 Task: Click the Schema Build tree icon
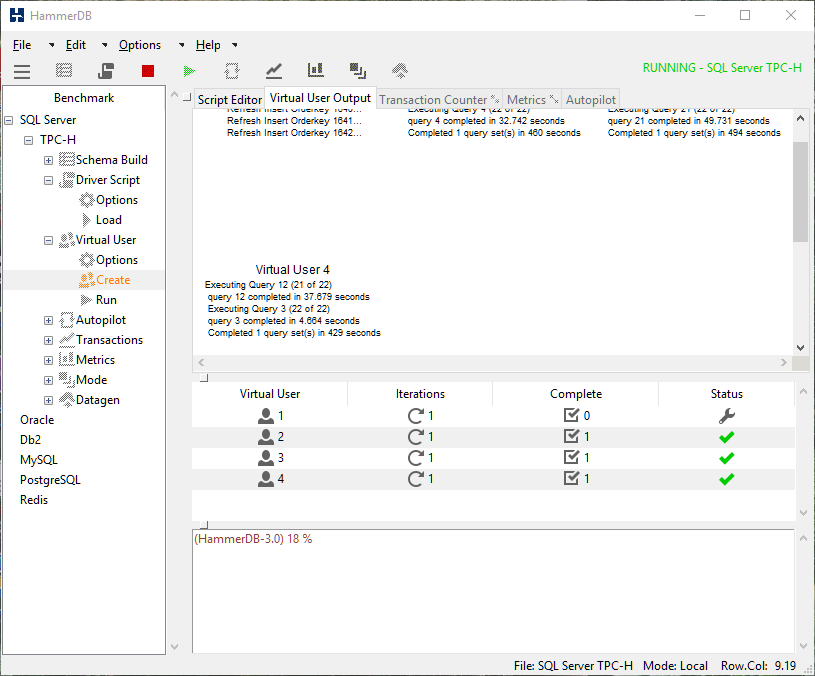(67, 160)
